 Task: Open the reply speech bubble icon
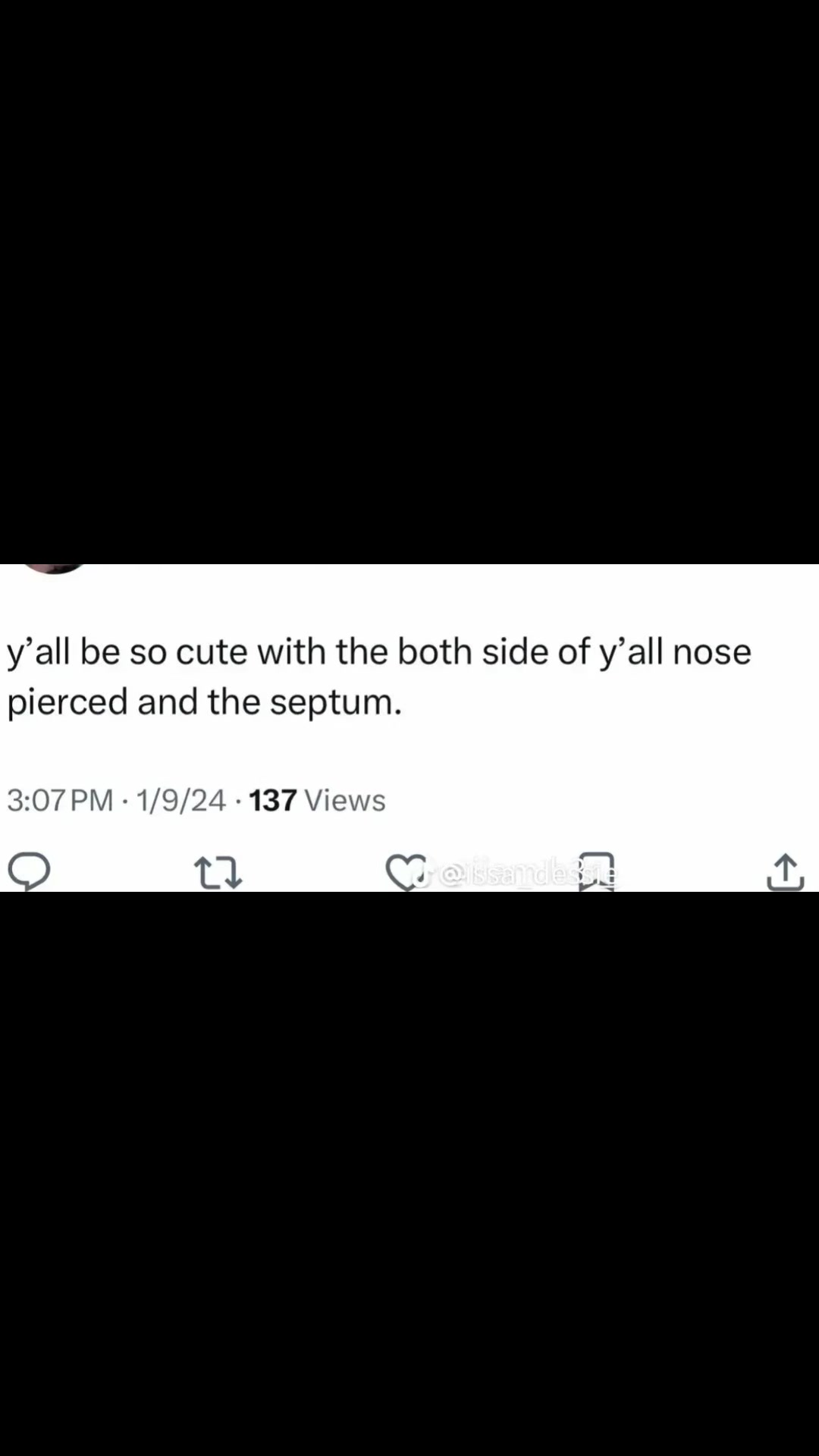(29, 871)
